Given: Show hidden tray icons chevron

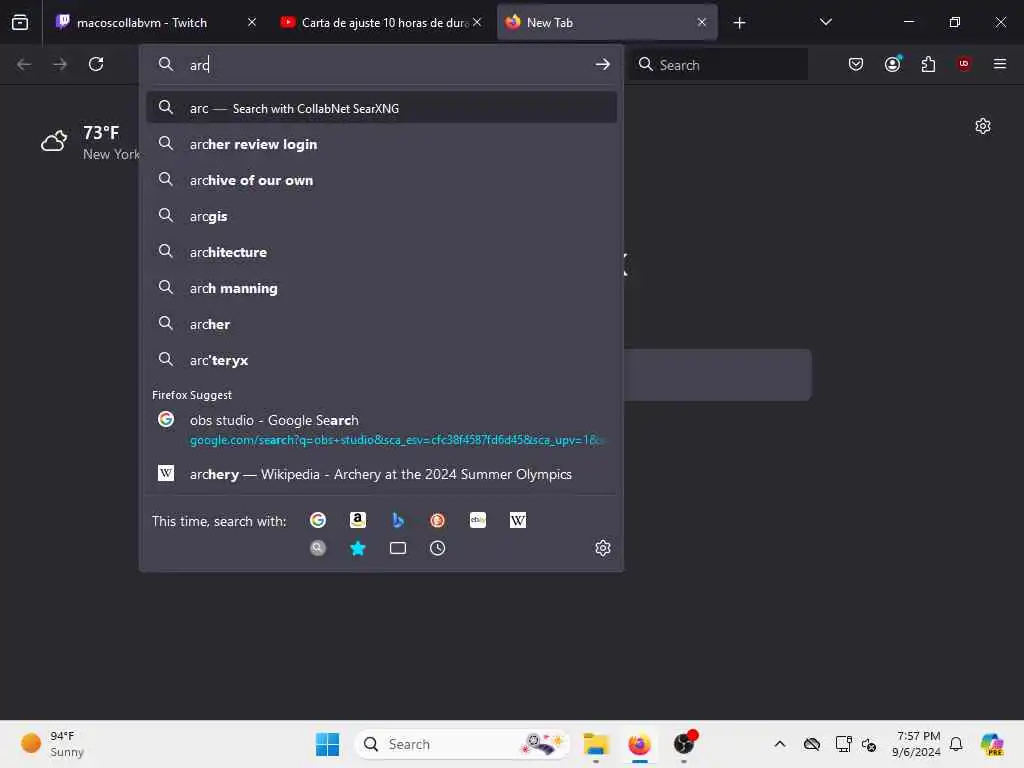Looking at the screenshot, I should click(779, 744).
